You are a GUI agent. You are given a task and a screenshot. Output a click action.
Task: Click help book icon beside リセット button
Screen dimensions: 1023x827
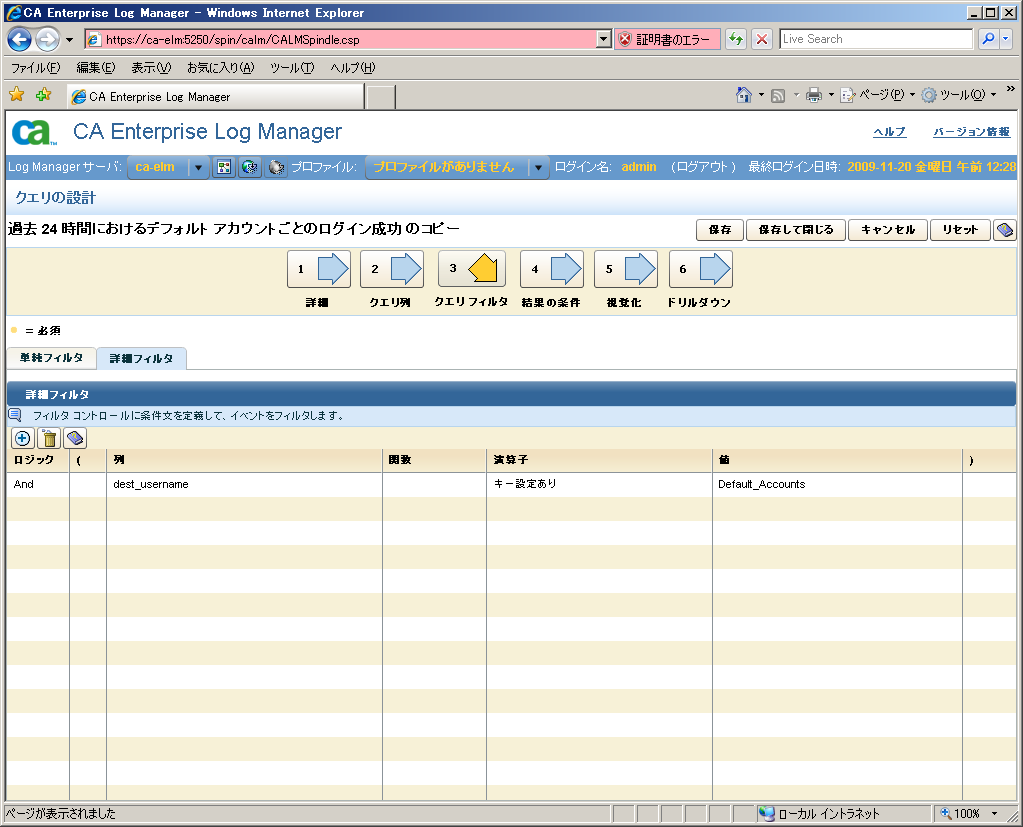point(1005,230)
